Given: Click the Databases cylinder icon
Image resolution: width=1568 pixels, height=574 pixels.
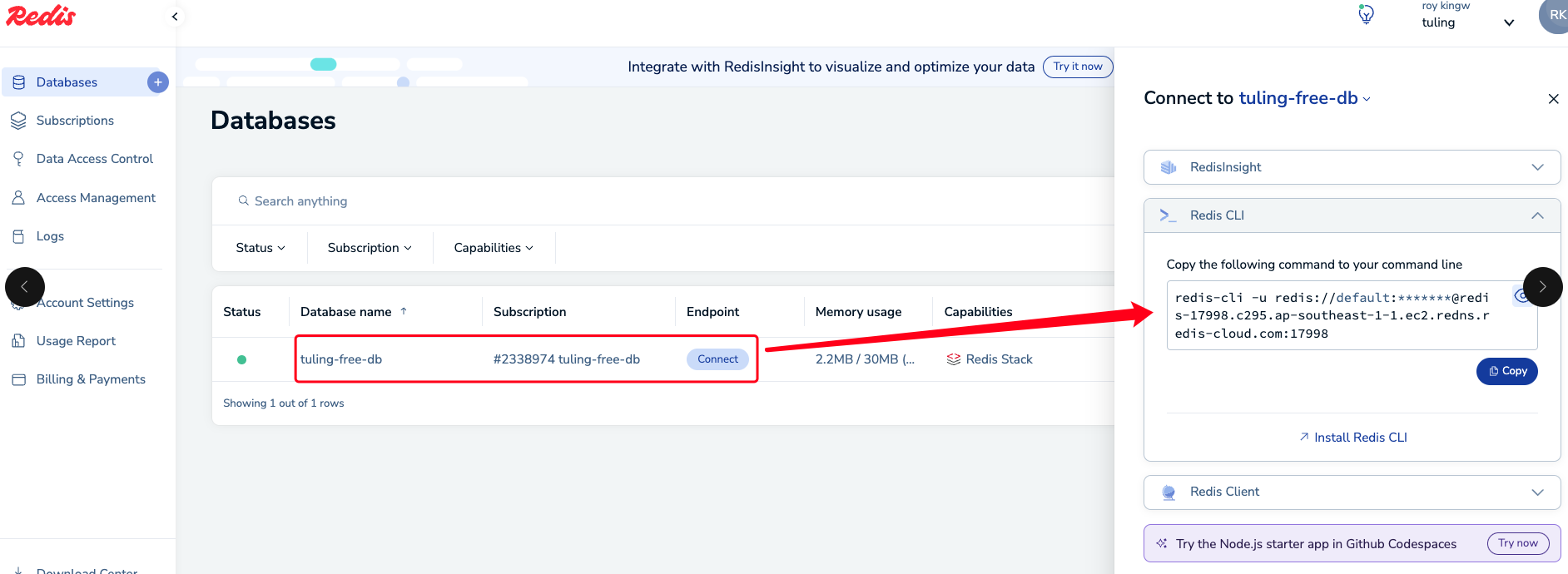Looking at the screenshot, I should 18,82.
